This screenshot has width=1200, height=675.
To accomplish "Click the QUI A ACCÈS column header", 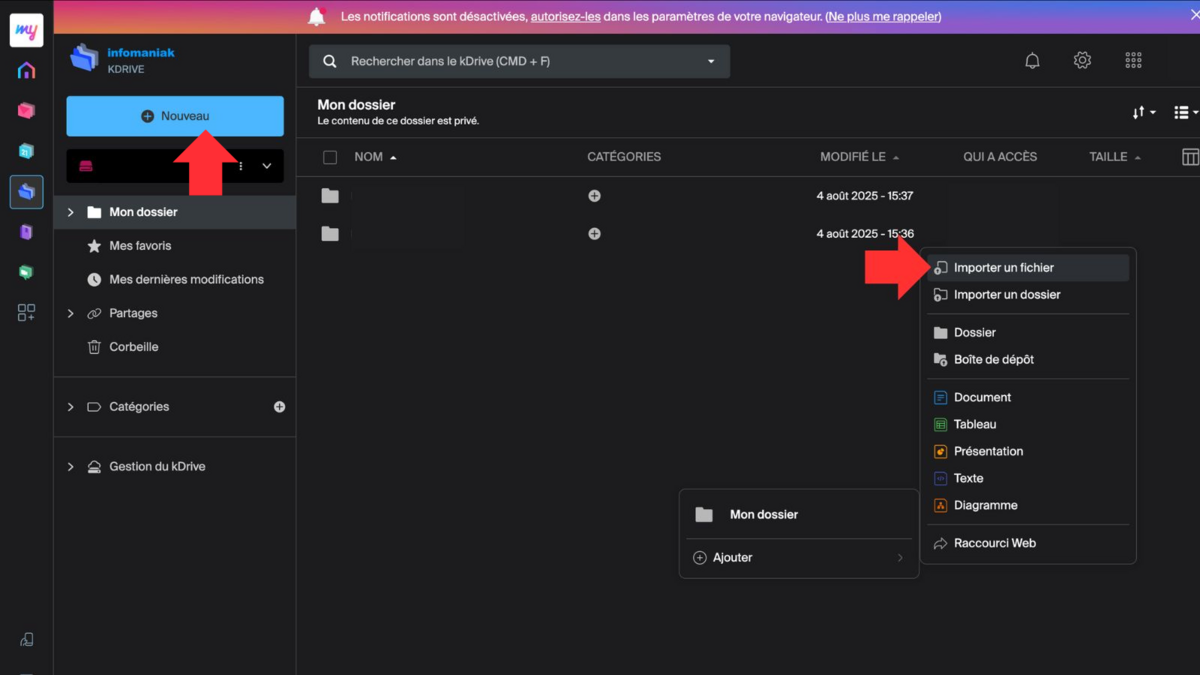I will click(1000, 157).
